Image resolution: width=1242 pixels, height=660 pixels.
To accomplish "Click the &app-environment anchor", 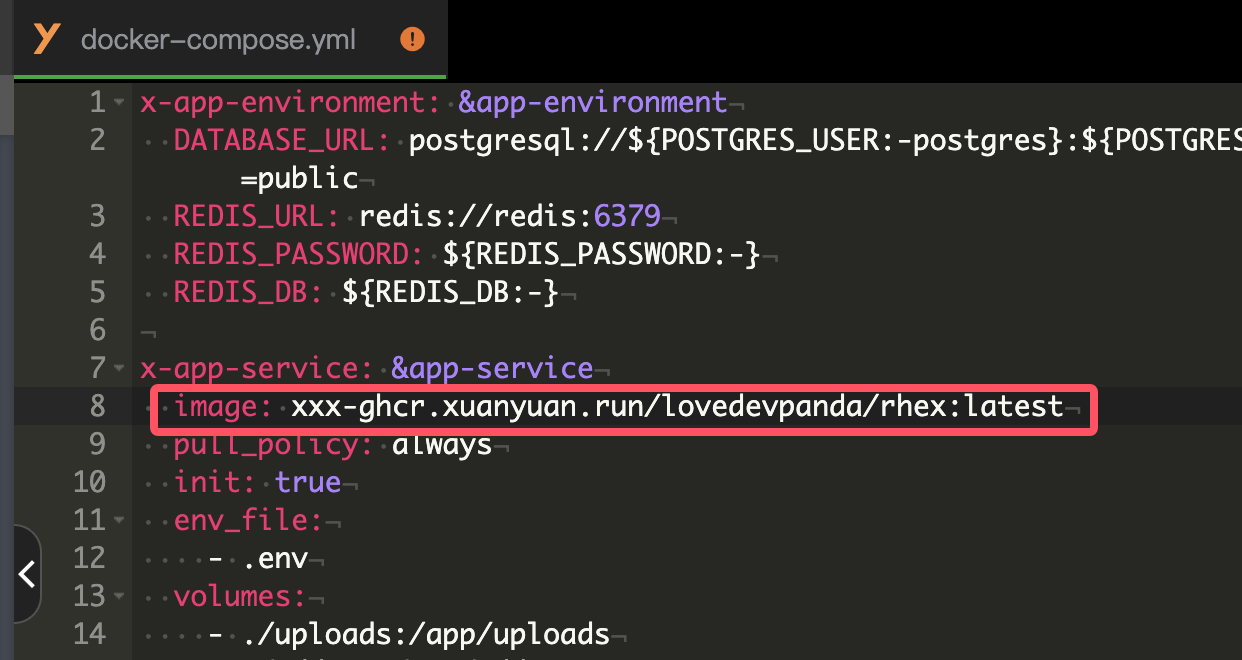I will pyautogui.click(x=592, y=103).
